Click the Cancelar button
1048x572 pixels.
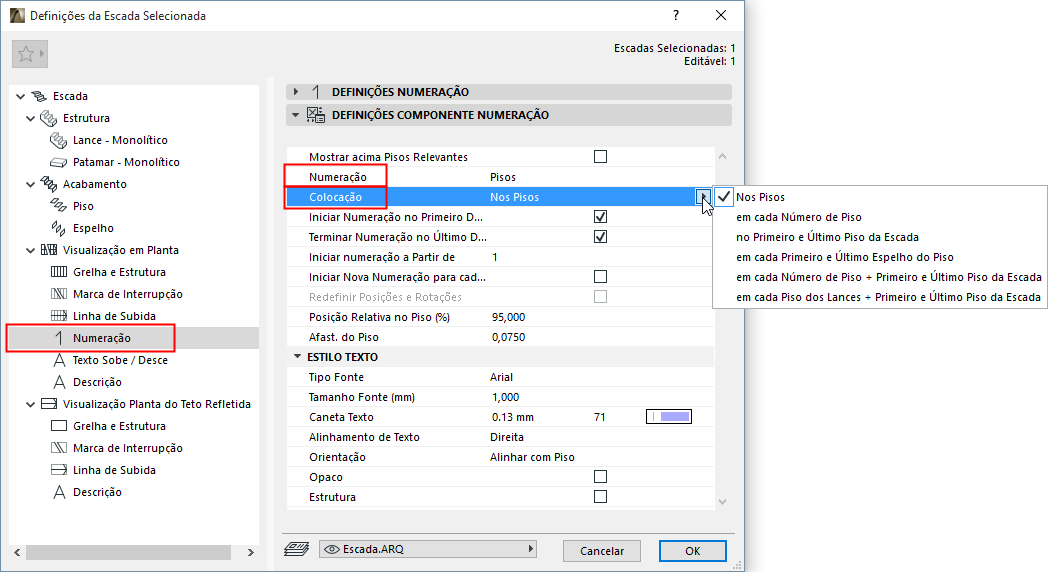[x=602, y=551]
